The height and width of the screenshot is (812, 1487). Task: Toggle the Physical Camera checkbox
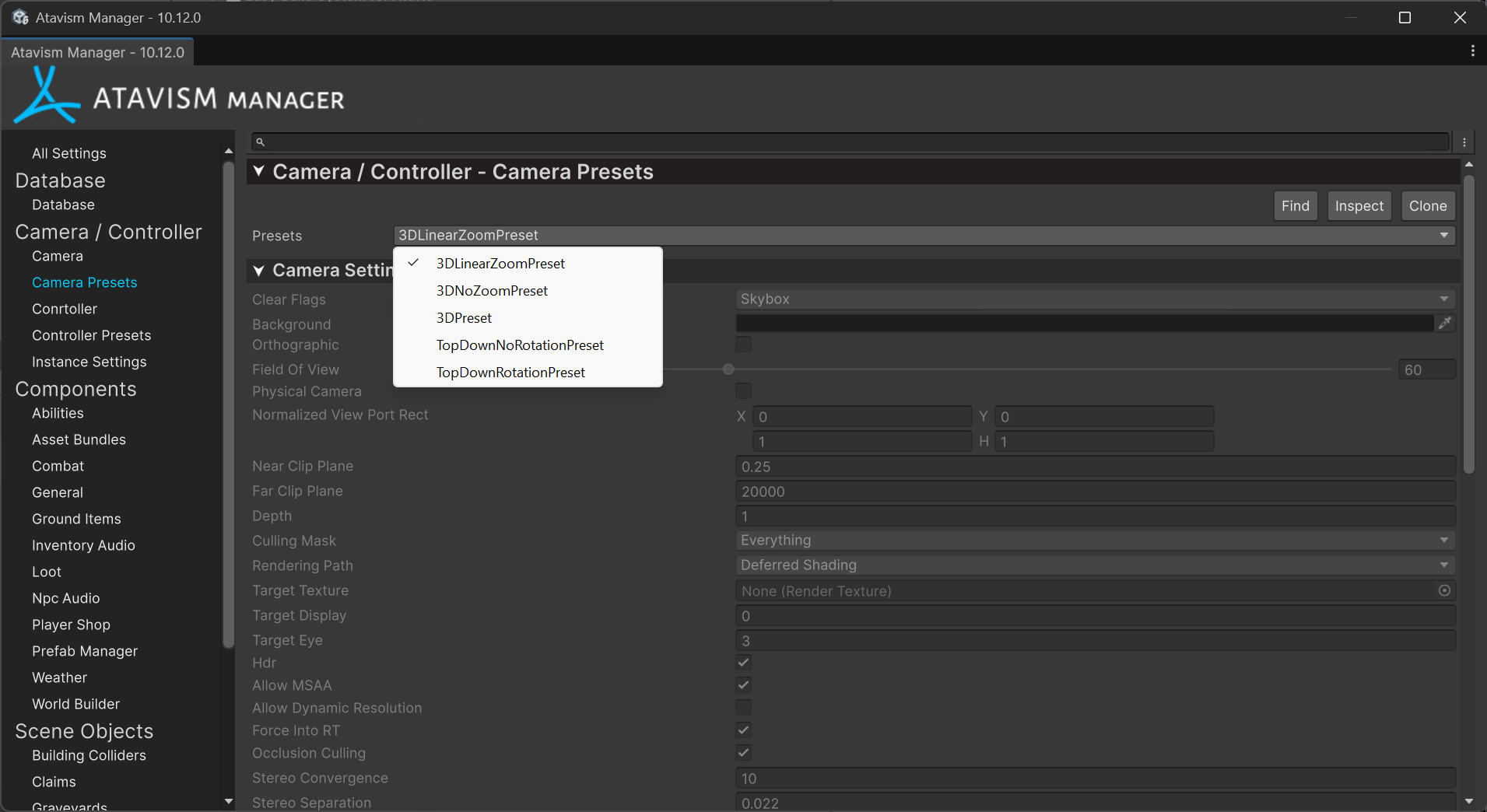click(x=744, y=390)
